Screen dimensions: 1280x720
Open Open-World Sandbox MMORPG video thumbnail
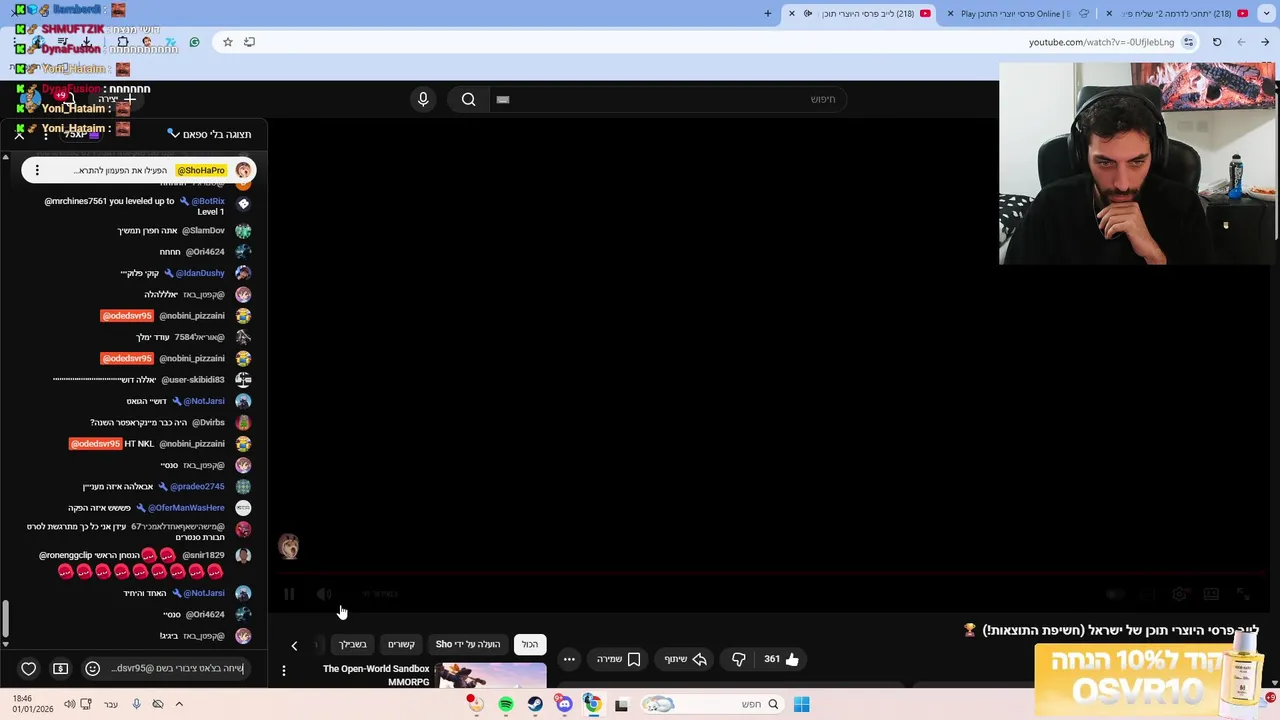click(x=491, y=676)
